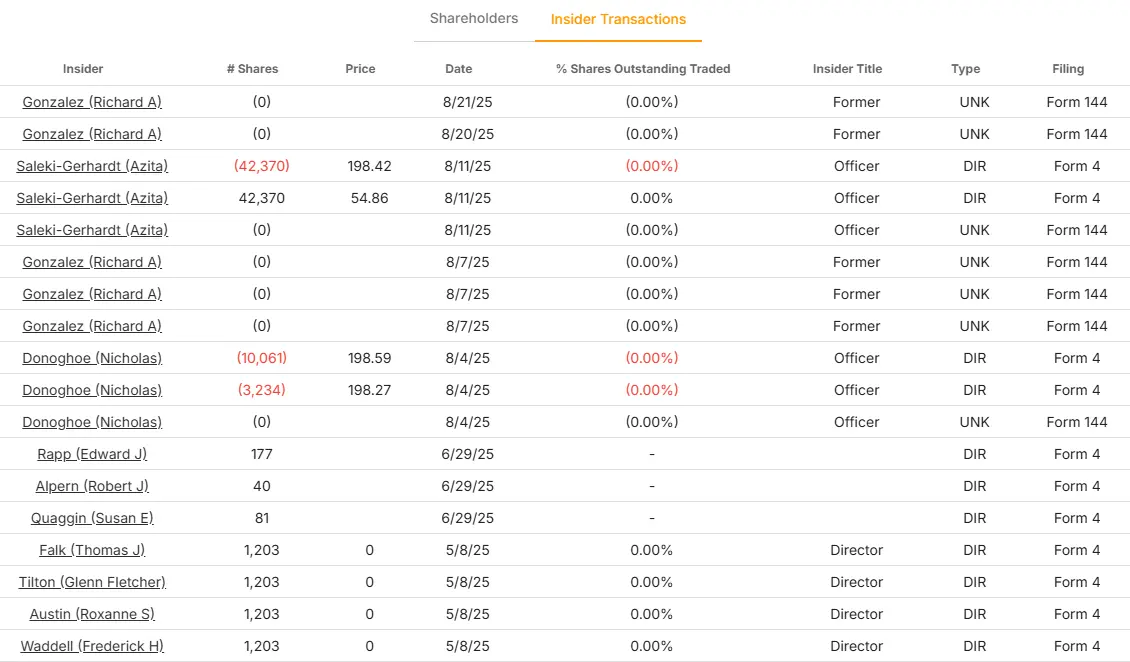Sort by the Type column header

pyautogui.click(x=965, y=69)
